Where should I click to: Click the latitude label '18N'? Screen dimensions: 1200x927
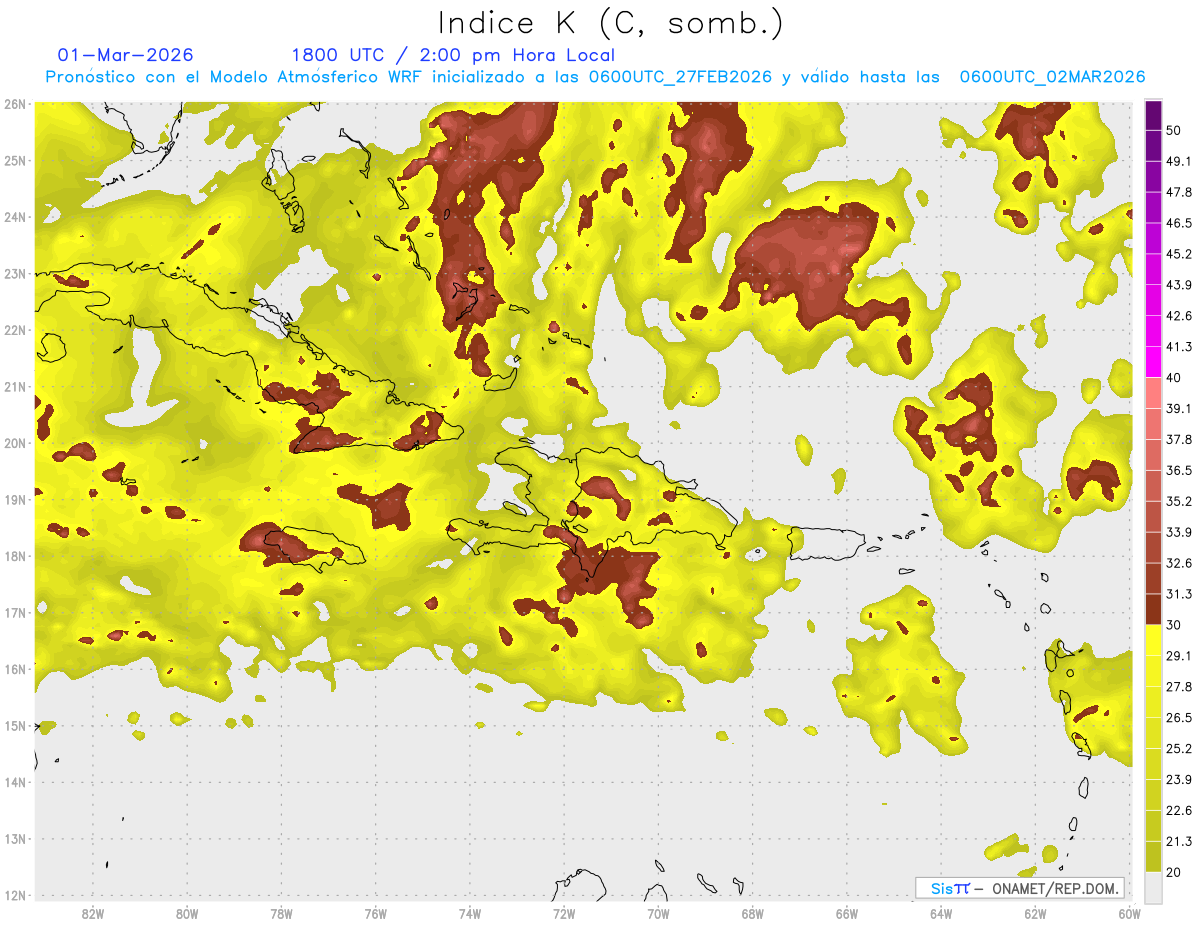tap(15, 556)
